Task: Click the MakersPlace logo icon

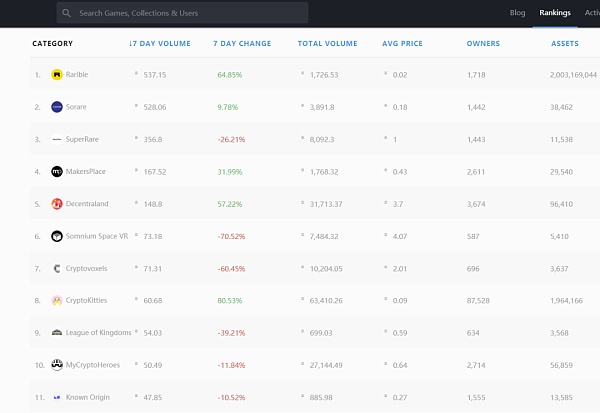Action: pyautogui.click(x=57, y=171)
